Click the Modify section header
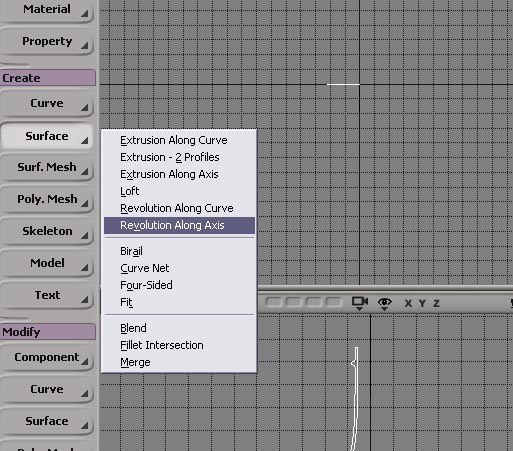 point(48,332)
